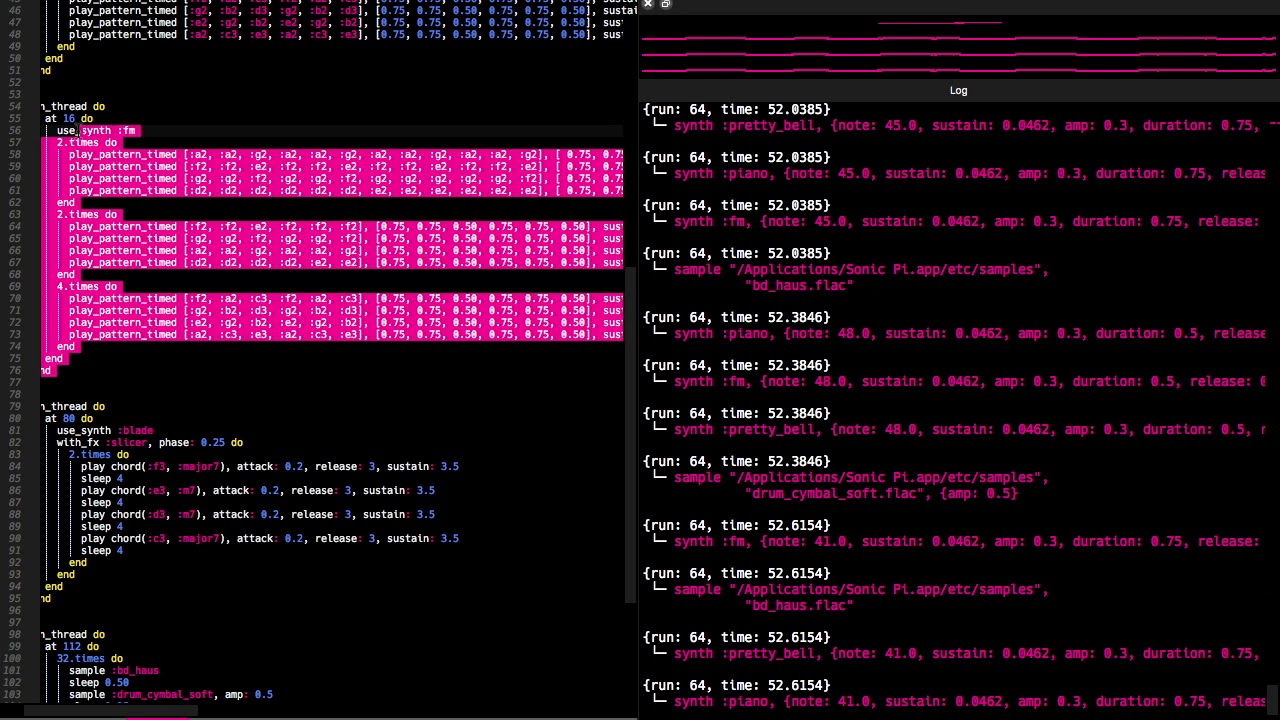Click 'use_synth :blade' in the editor
The image size is (1280, 720).
[105, 430]
